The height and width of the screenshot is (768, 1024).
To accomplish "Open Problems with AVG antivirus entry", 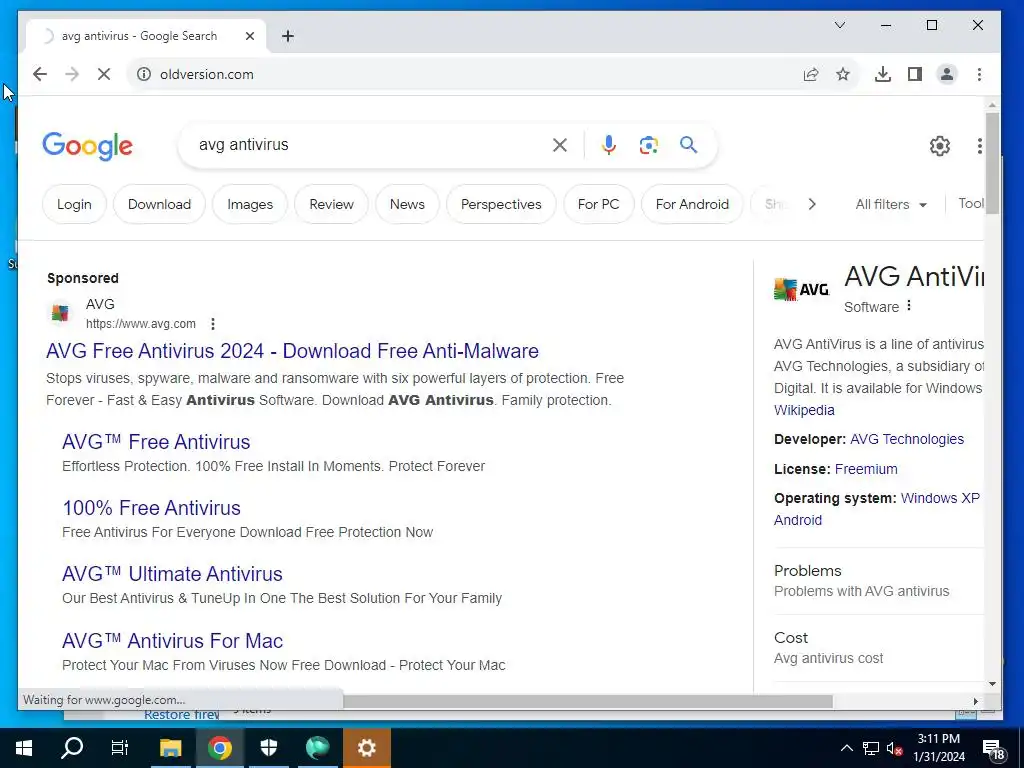I will 878,581.
